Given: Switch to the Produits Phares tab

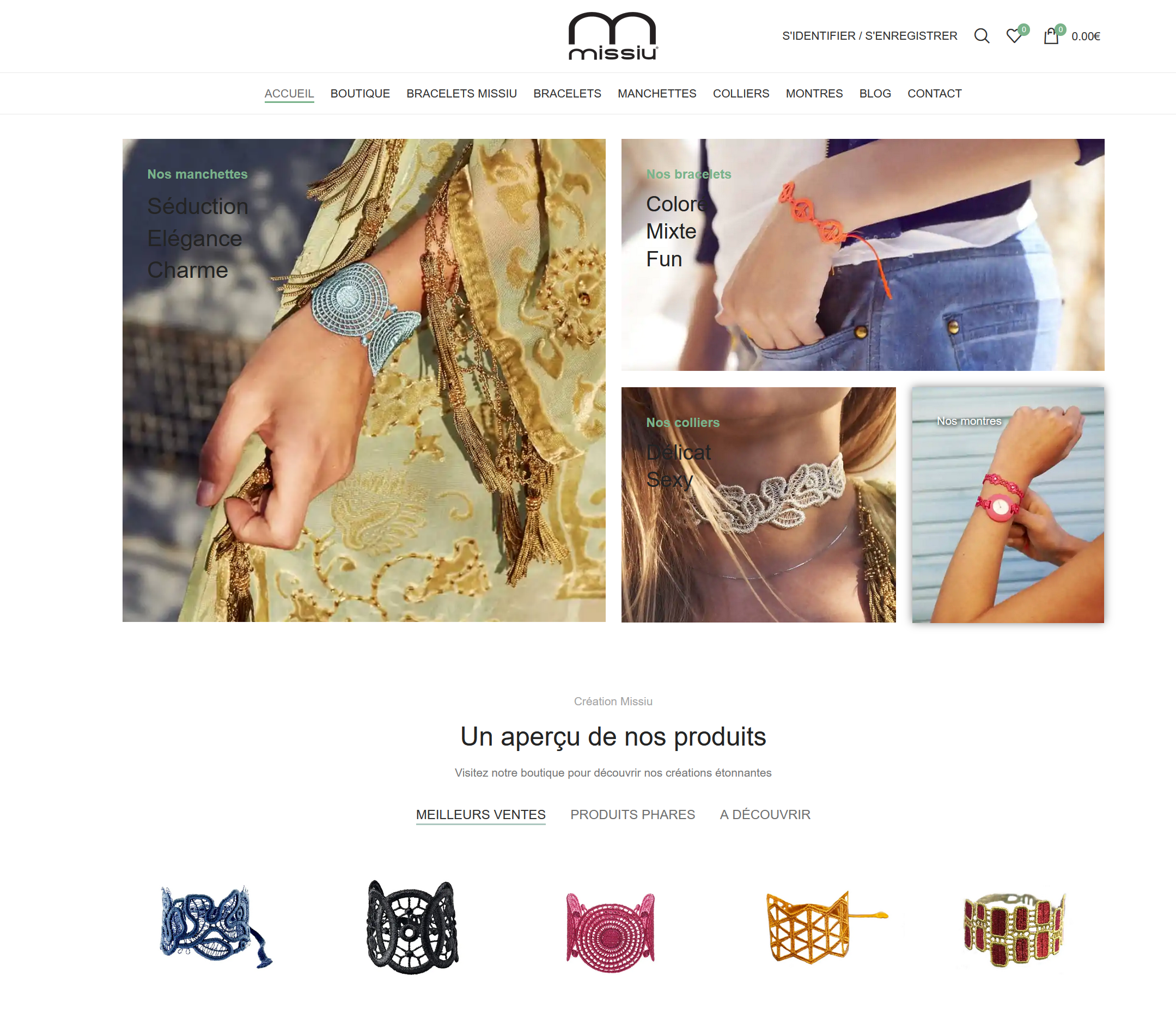Looking at the screenshot, I should click(632, 814).
